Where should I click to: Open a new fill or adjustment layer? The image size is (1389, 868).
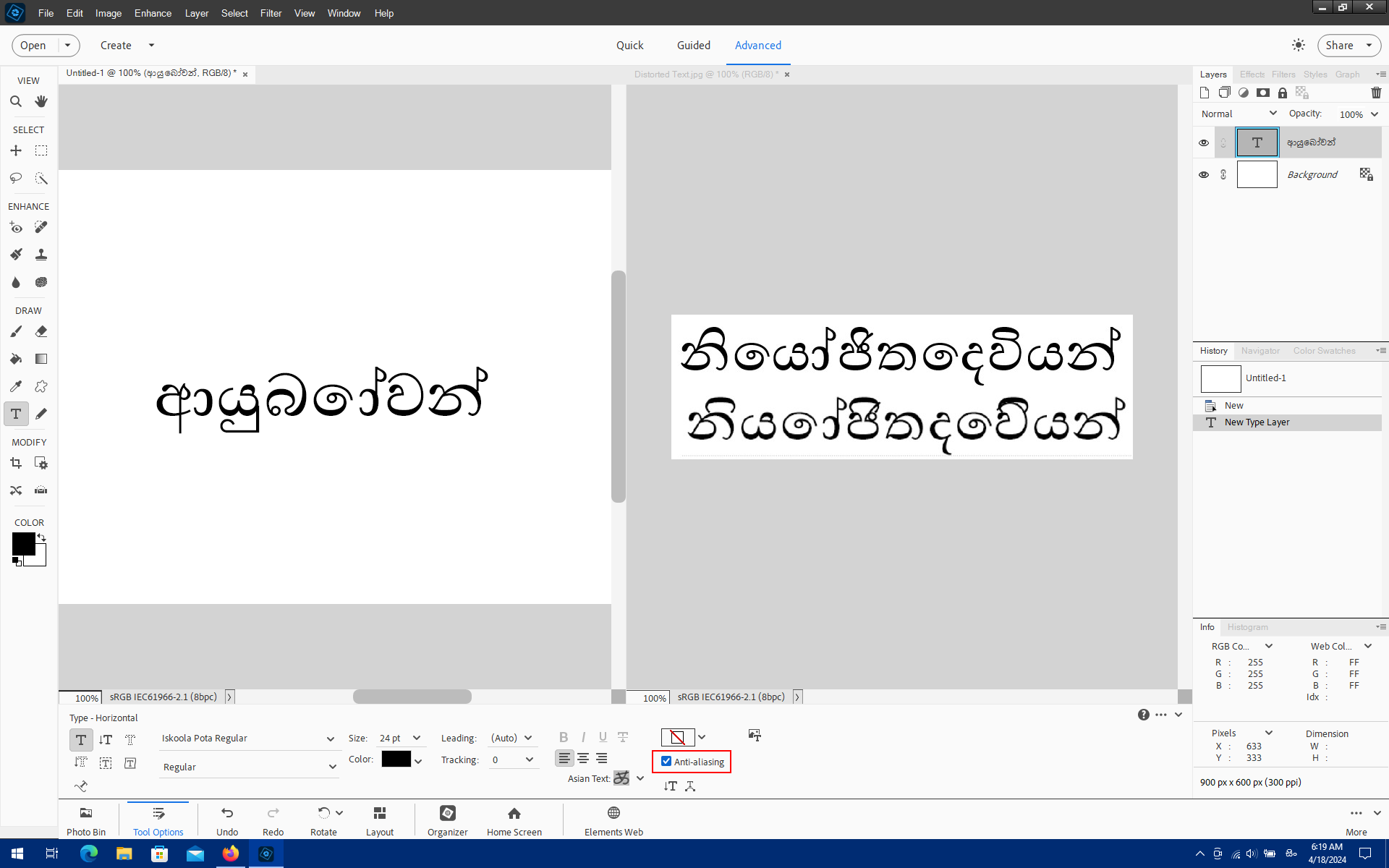pyautogui.click(x=1244, y=93)
